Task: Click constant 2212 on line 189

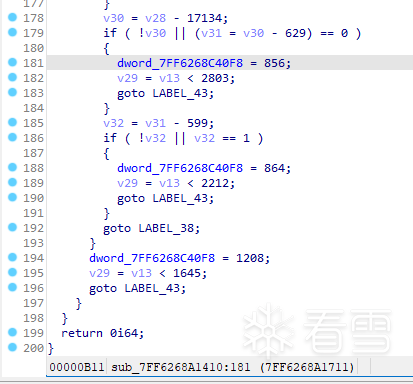Action: pyautogui.click(x=215, y=183)
